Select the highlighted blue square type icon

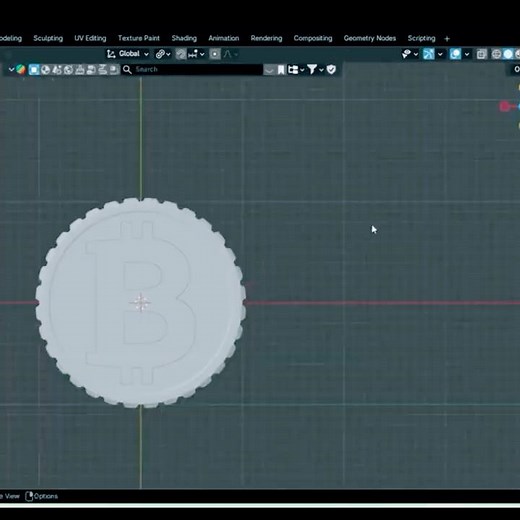click(34, 70)
